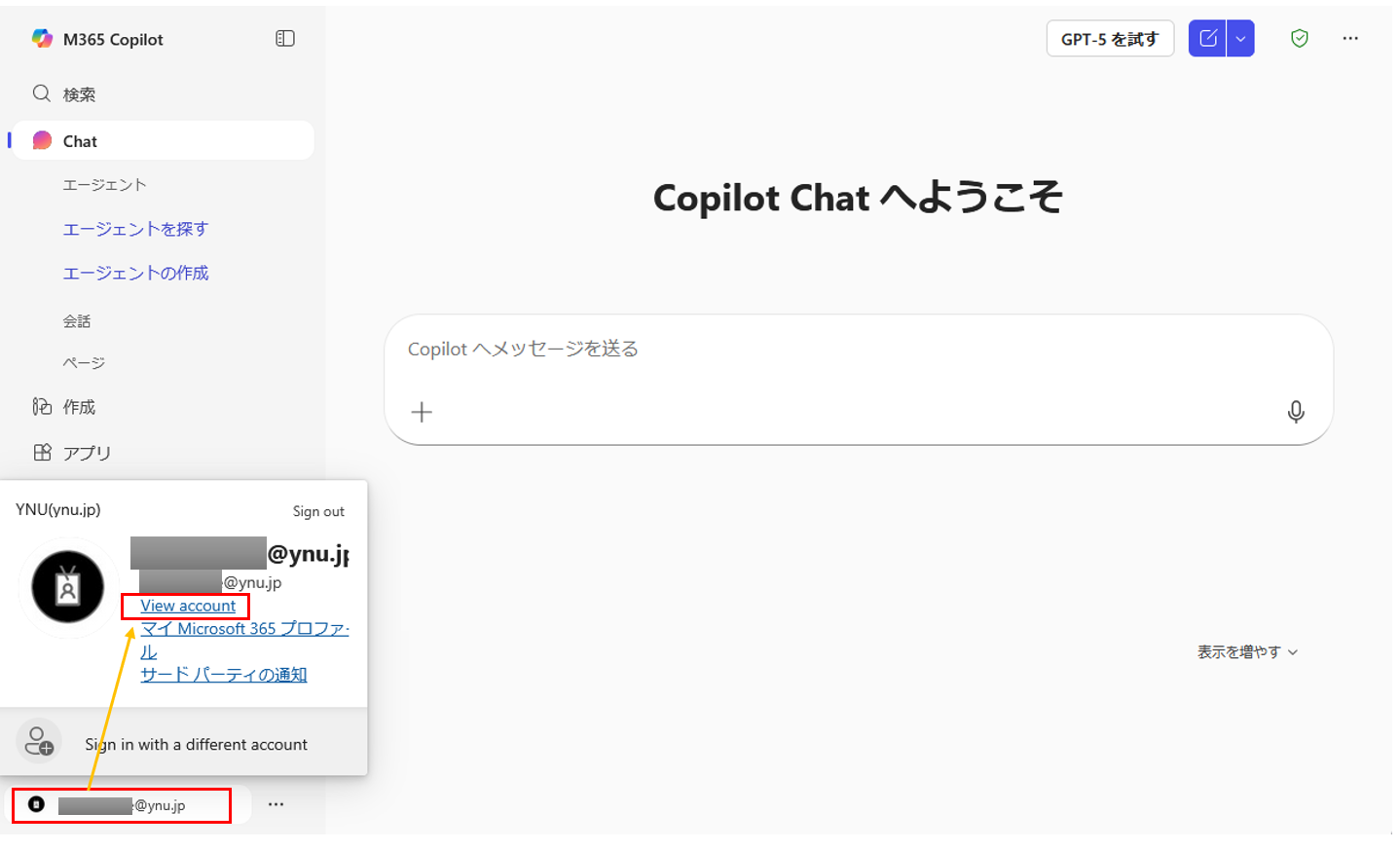The image size is (1400, 850).
Task: Expand the chevron next to the new chat button
Action: (1240, 38)
